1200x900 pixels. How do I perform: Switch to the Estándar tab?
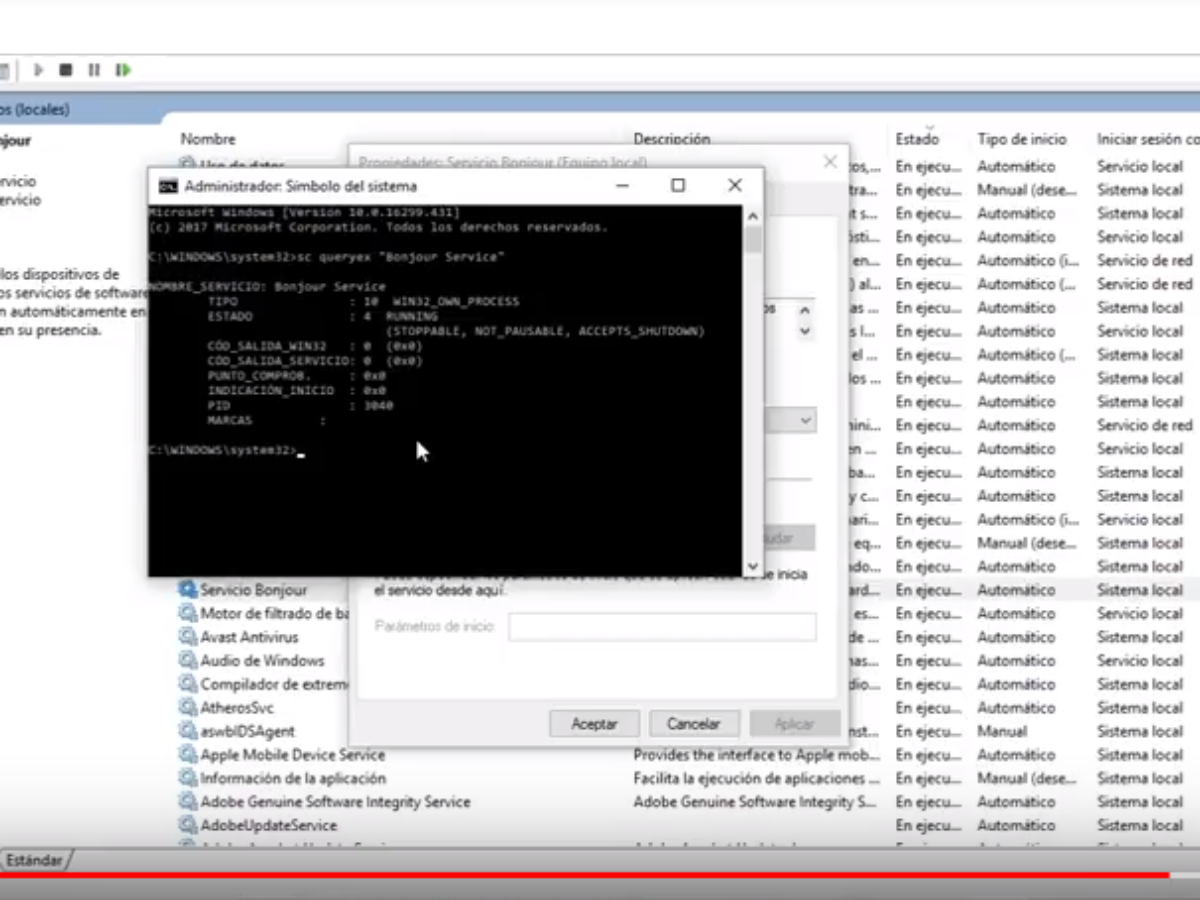tap(35, 860)
